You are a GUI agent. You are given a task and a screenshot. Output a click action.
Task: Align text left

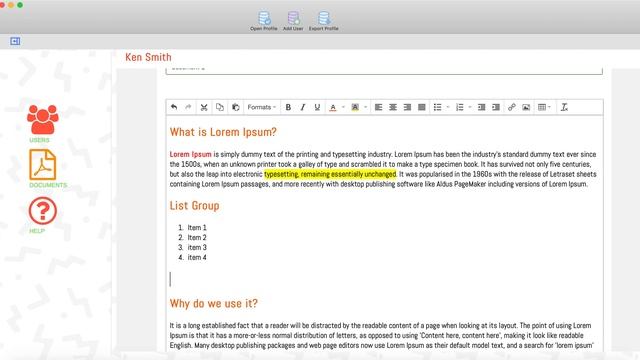tap(378, 107)
